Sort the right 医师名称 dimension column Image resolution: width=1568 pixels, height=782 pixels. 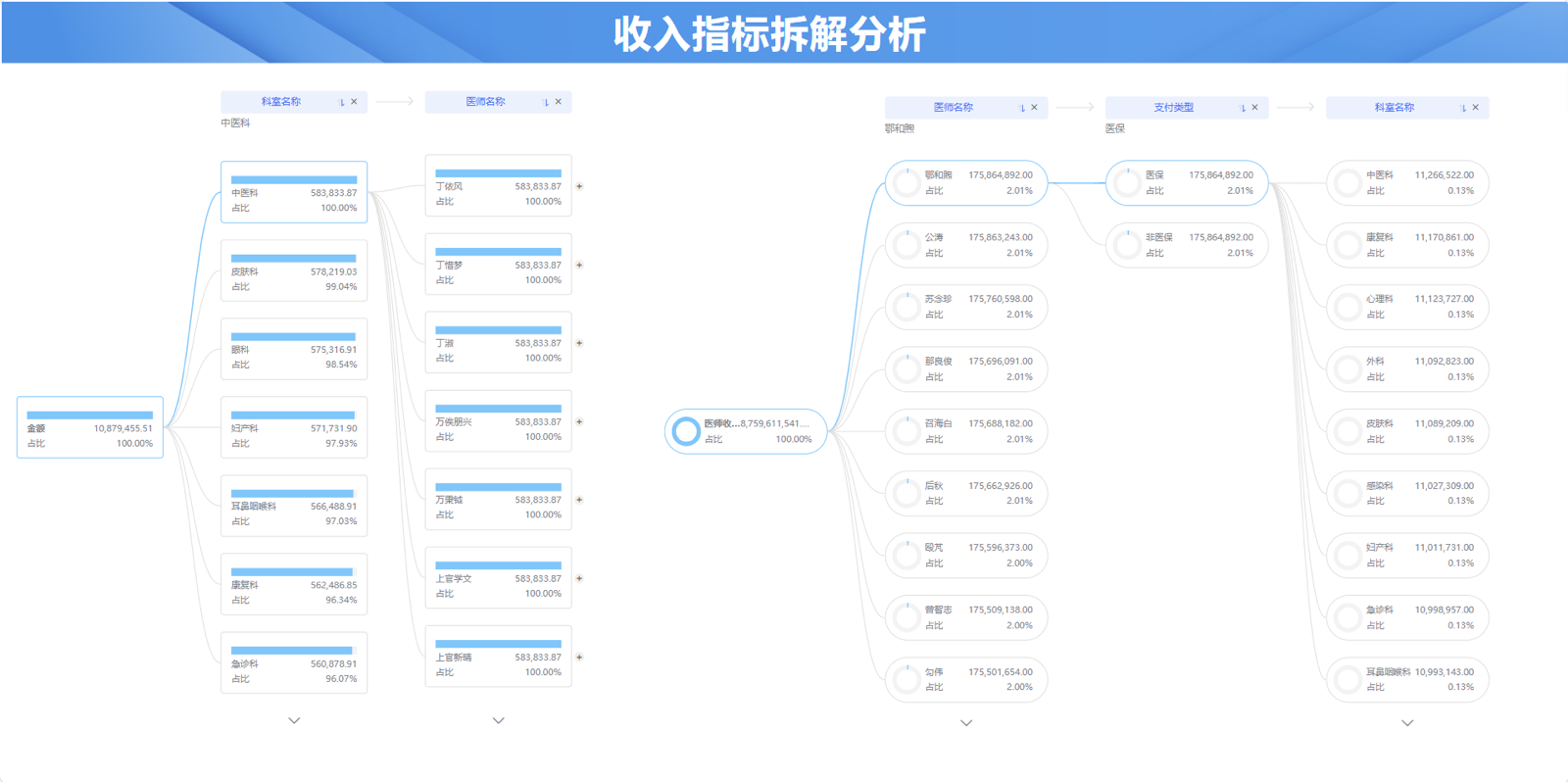click(1022, 108)
